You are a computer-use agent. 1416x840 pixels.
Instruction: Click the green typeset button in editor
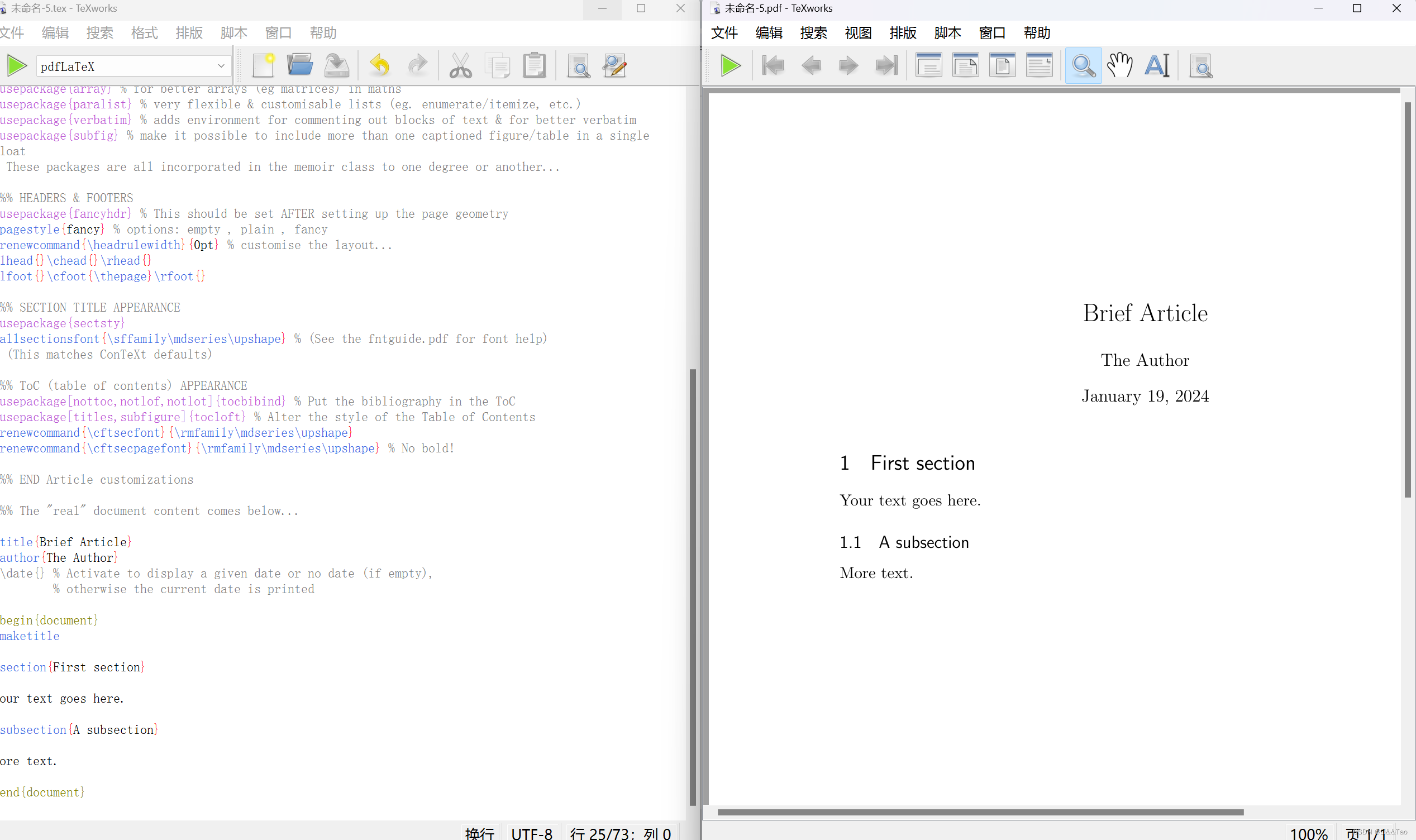point(17,66)
